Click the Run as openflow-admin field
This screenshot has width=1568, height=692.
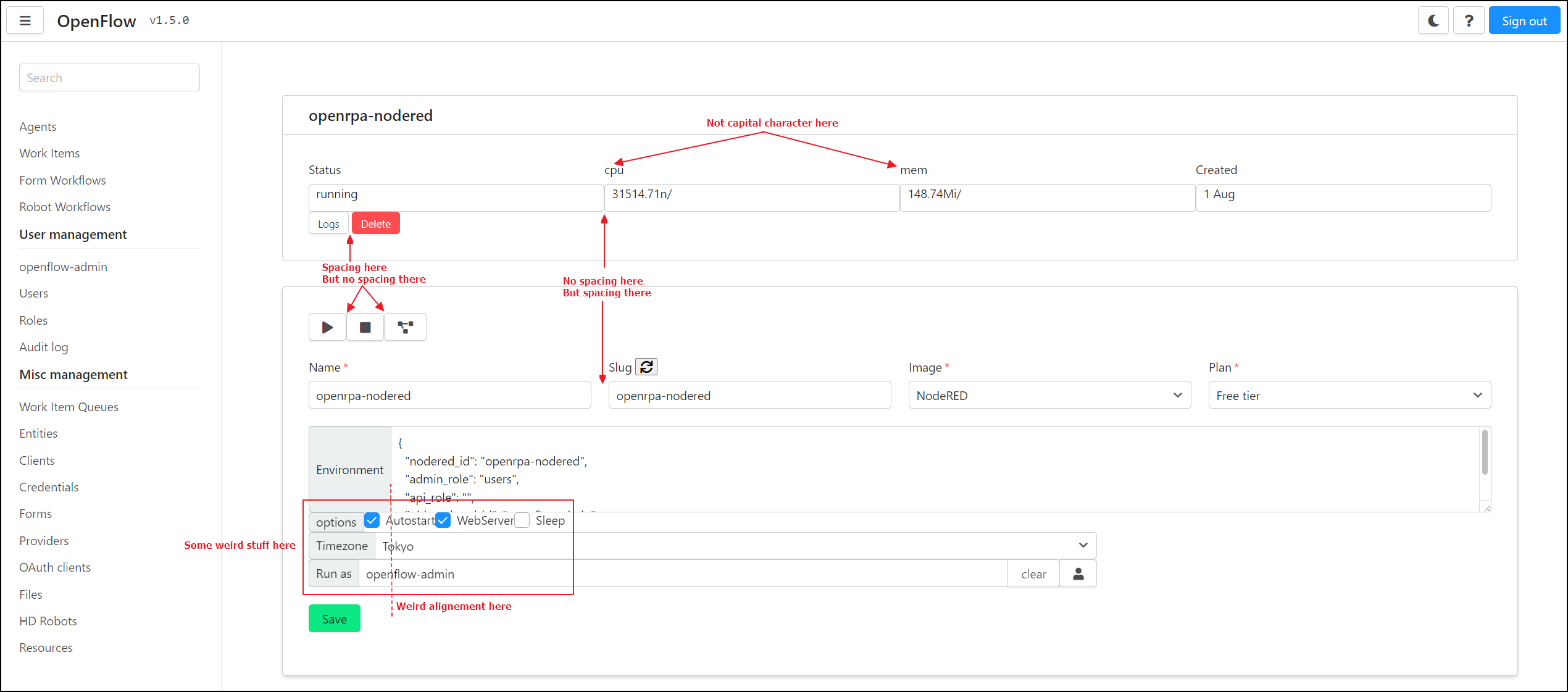[x=683, y=574]
